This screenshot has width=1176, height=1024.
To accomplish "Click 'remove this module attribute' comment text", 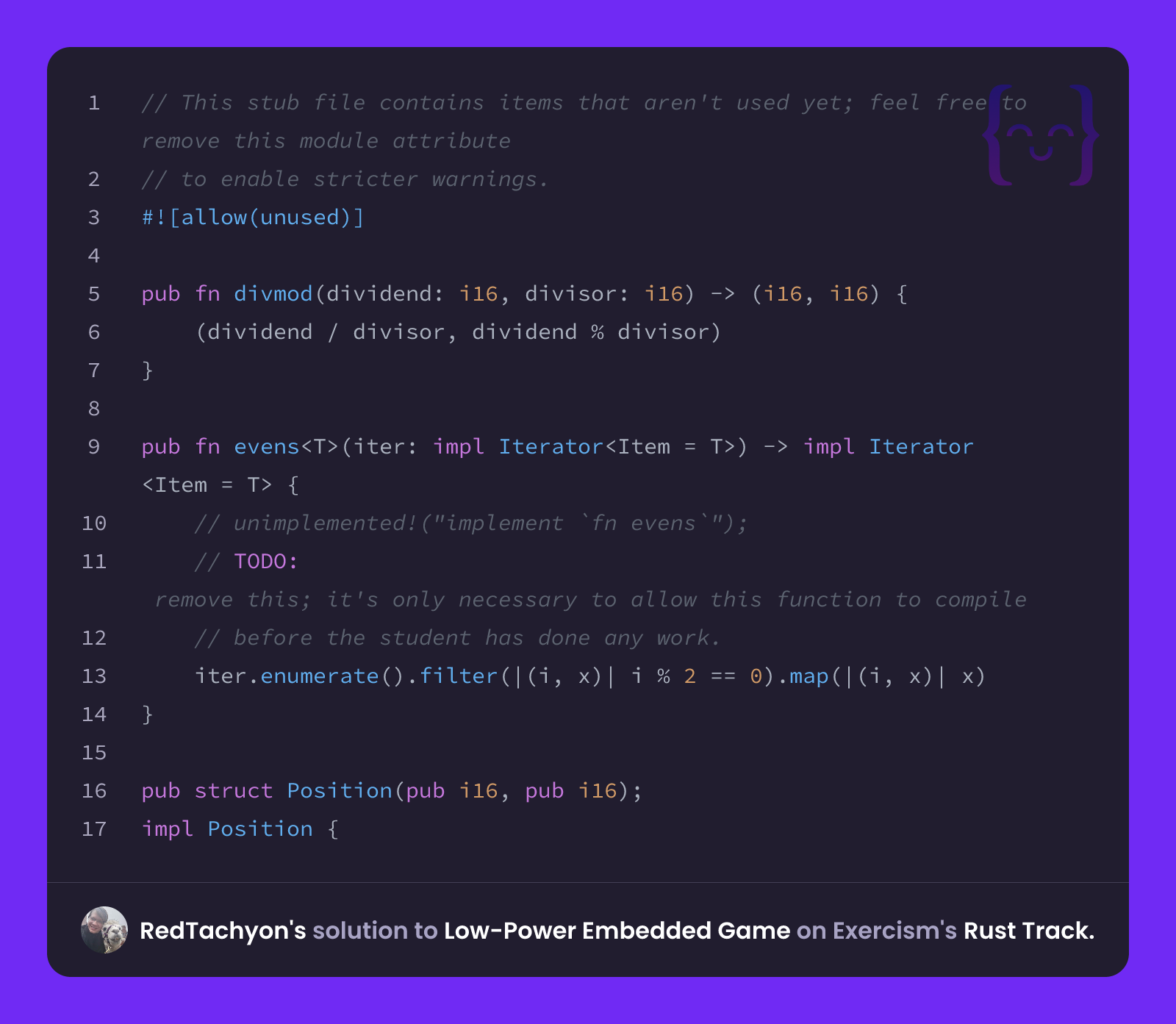I will click(x=326, y=141).
